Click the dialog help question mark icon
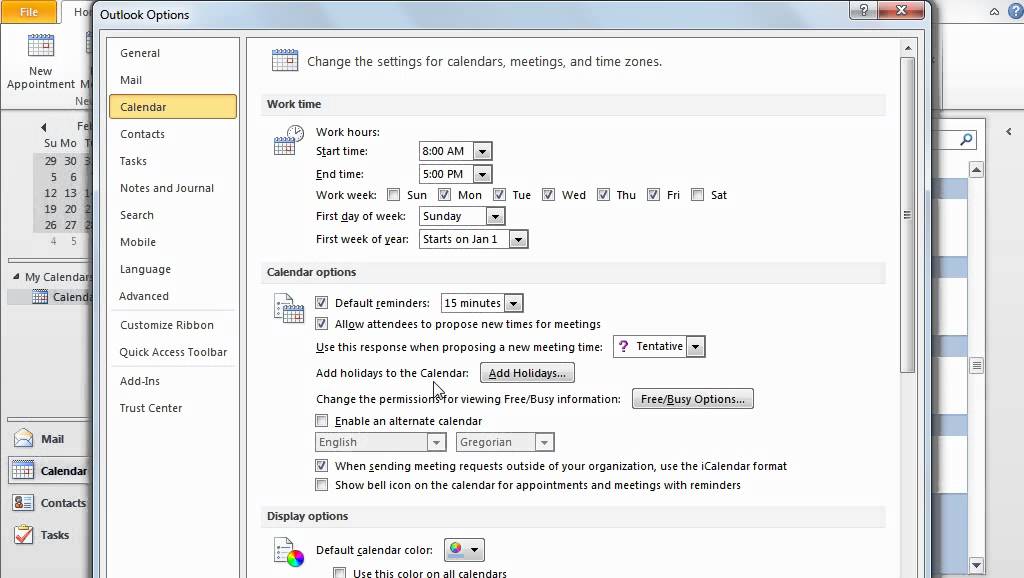Image resolution: width=1024 pixels, height=578 pixels. click(x=863, y=10)
